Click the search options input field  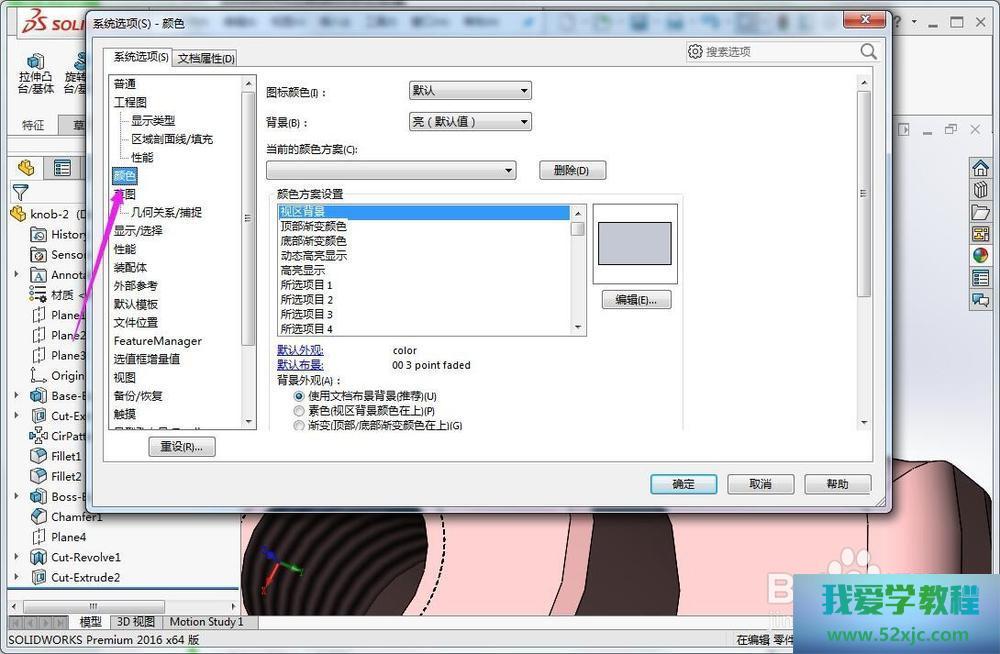[x=780, y=52]
